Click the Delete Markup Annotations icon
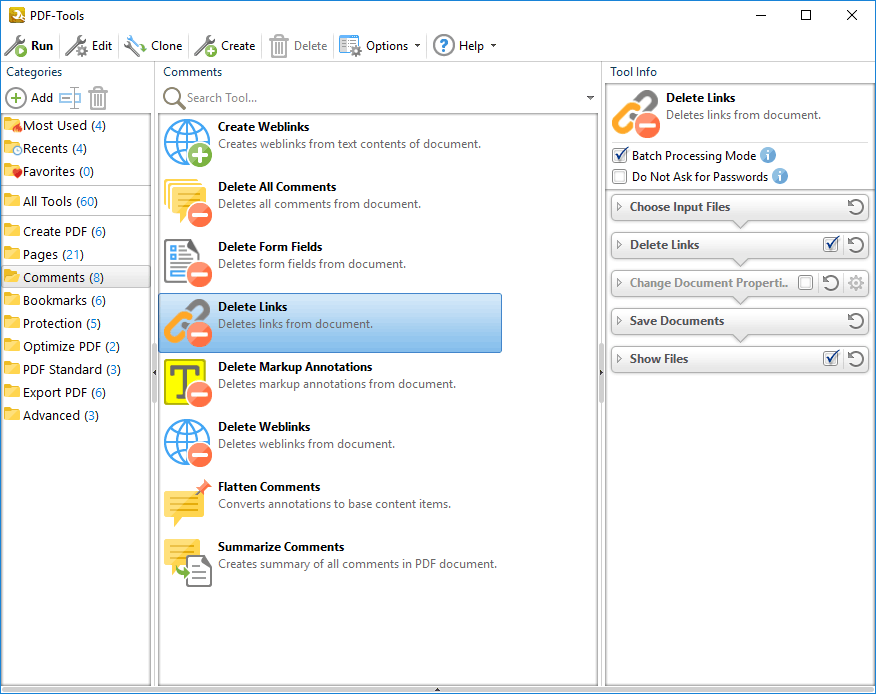 (x=188, y=382)
